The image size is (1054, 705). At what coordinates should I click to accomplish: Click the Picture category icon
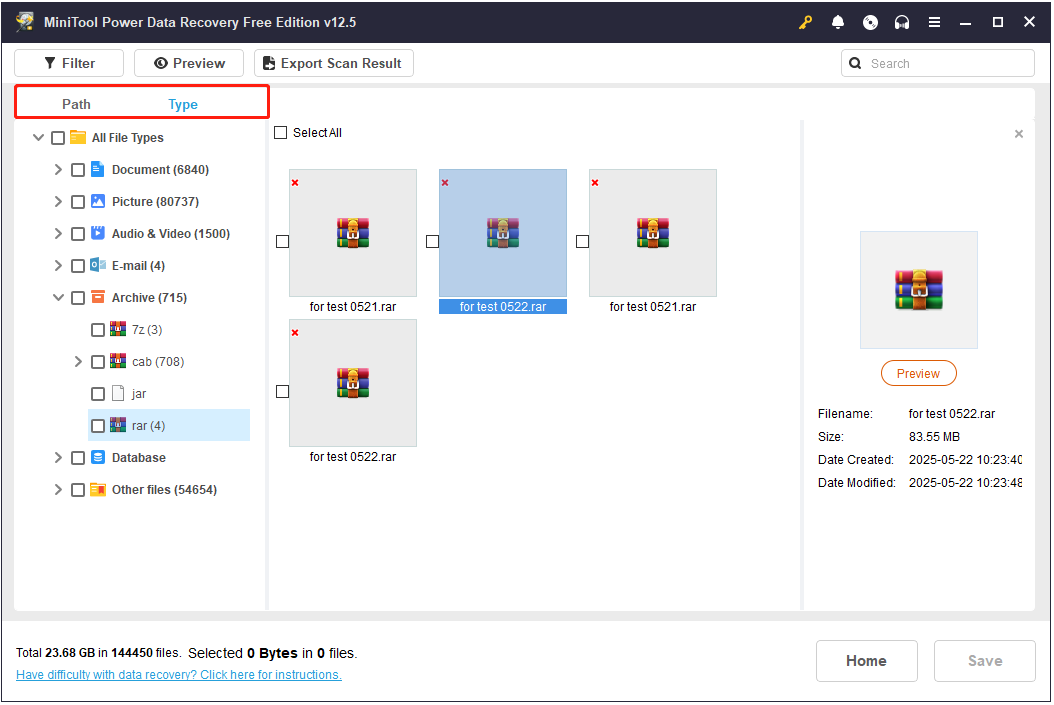[x=97, y=201]
